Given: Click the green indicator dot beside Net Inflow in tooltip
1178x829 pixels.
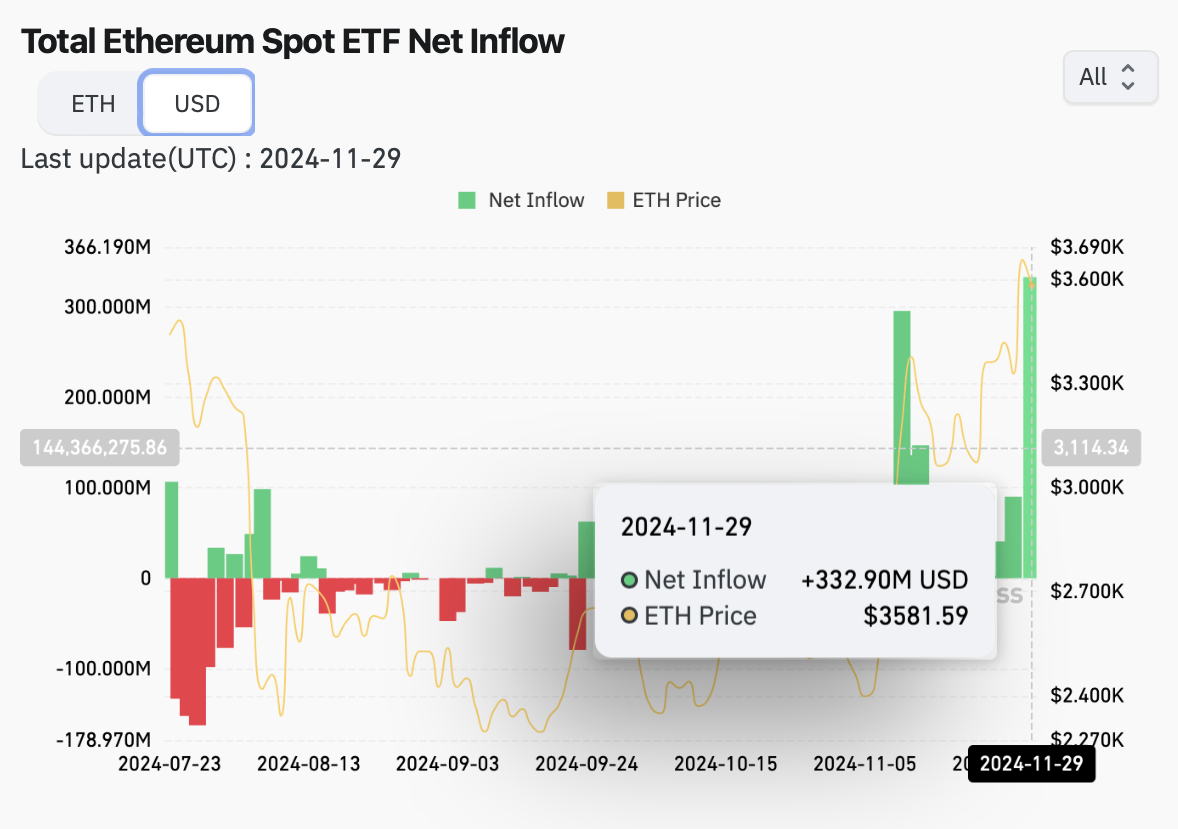Looking at the screenshot, I should point(629,580).
